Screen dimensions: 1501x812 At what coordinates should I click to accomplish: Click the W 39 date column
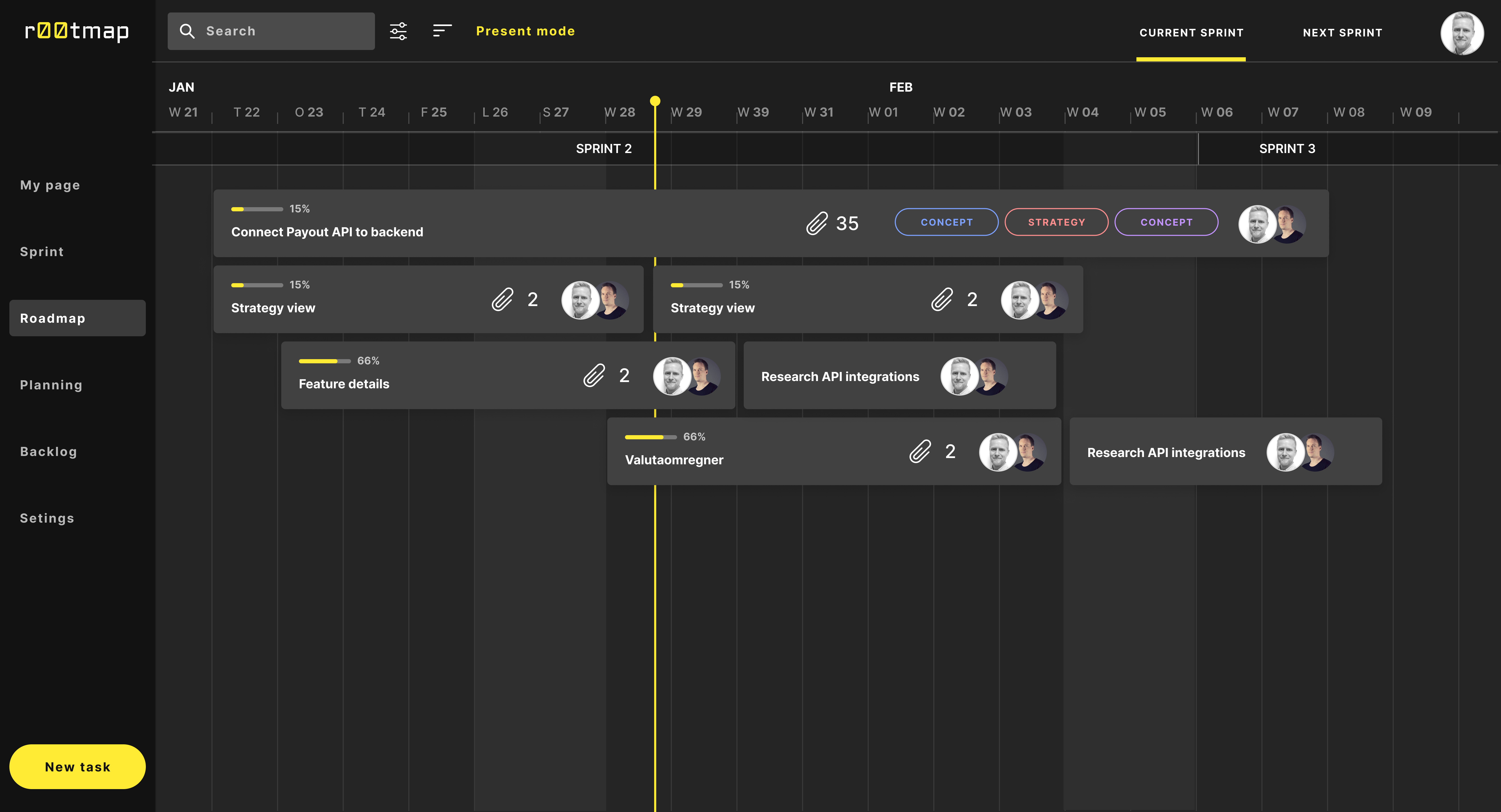click(x=753, y=112)
